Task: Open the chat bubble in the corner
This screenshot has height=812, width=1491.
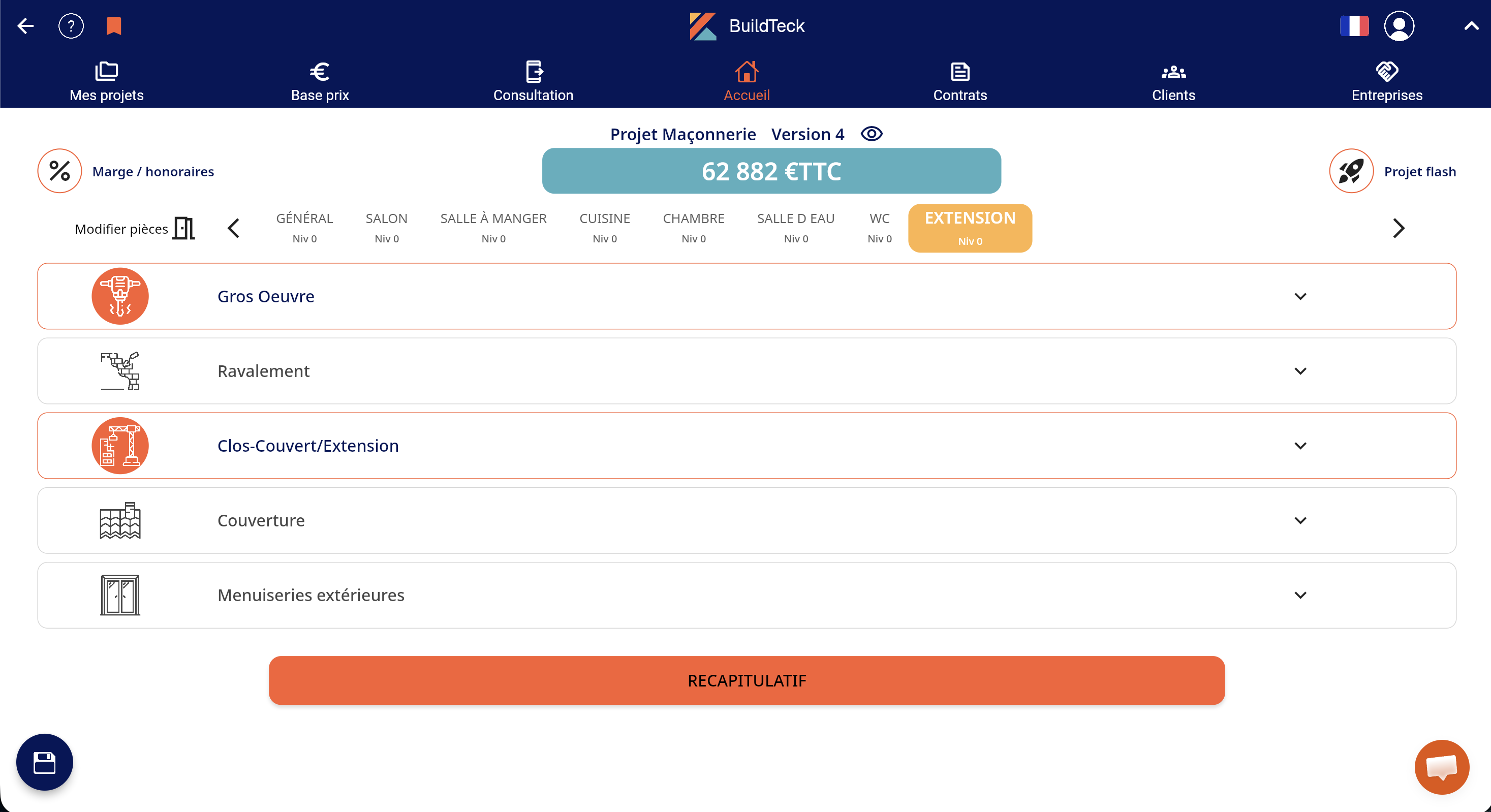Action: (x=1442, y=767)
